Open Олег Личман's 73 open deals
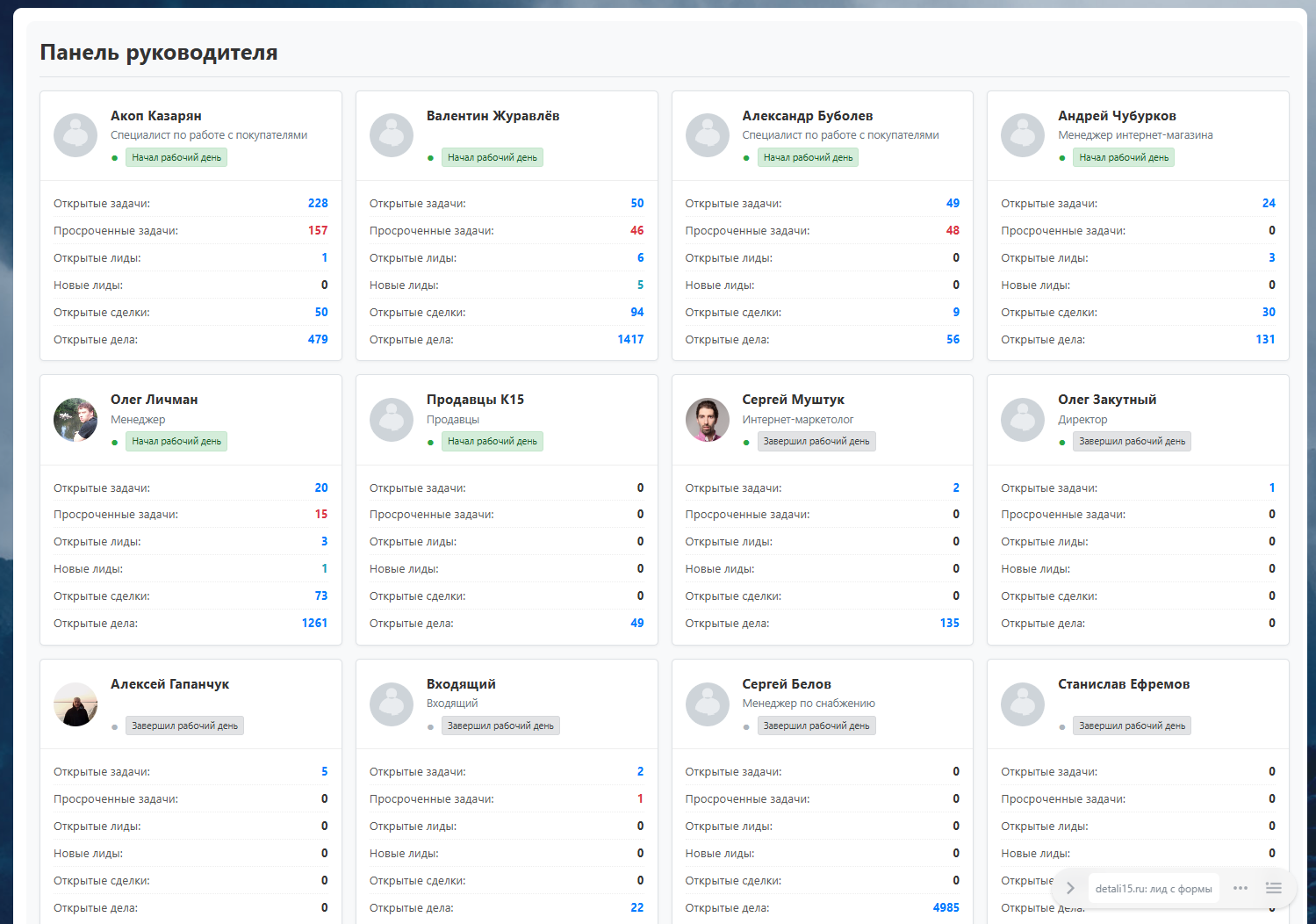Image resolution: width=1316 pixels, height=924 pixels. tap(321, 596)
